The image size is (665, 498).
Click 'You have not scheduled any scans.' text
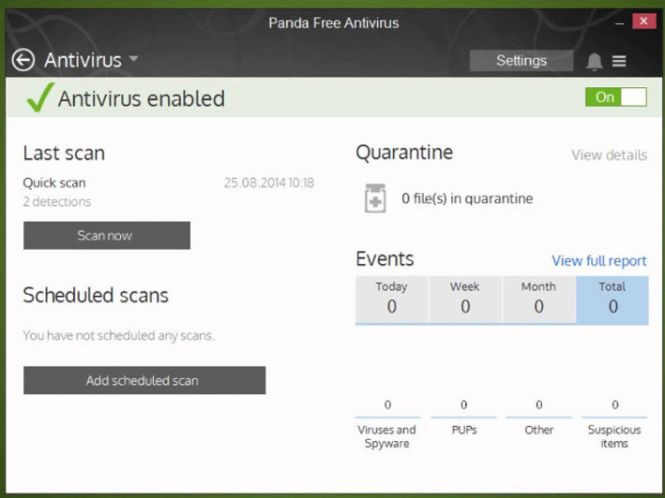point(119,336)
